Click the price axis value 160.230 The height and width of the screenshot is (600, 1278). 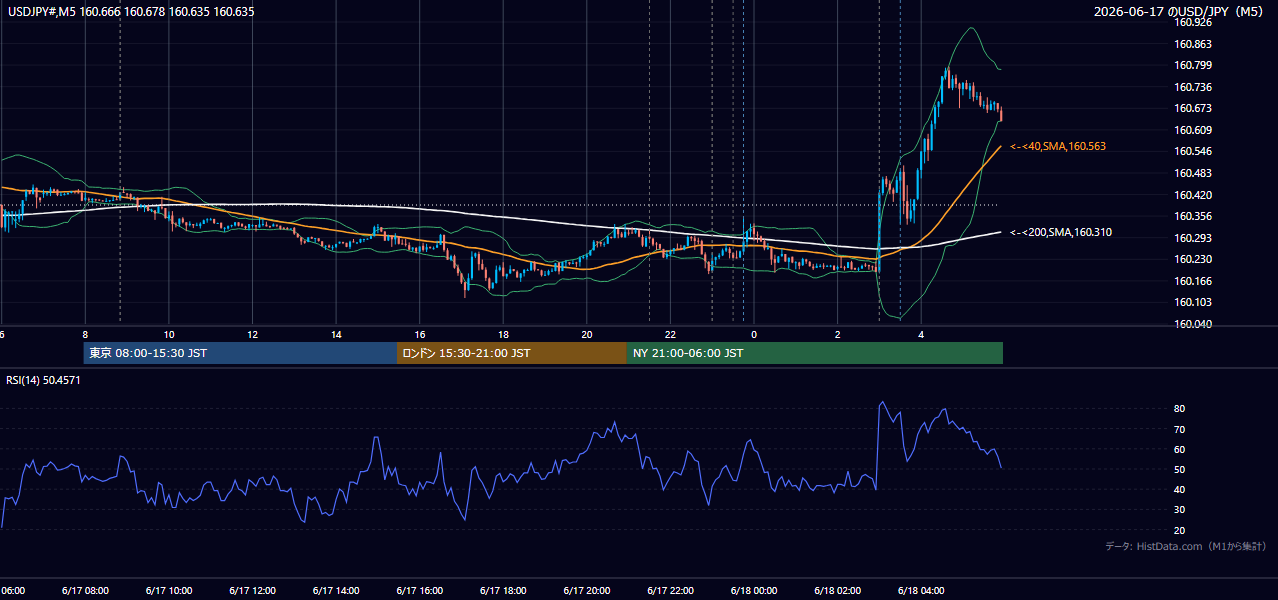pos(1193,259)
